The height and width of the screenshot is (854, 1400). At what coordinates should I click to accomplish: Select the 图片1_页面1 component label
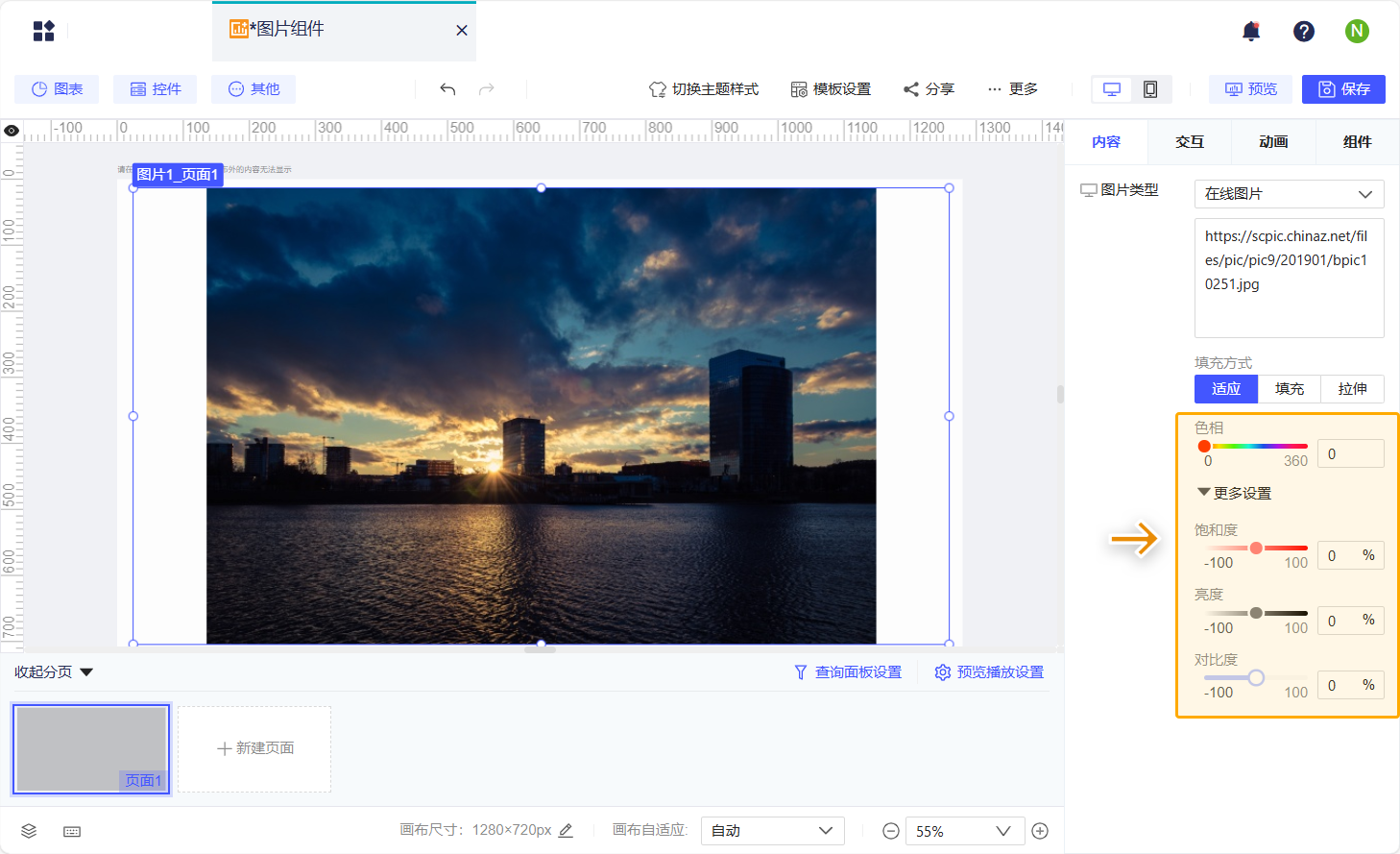tap(178, 174)
